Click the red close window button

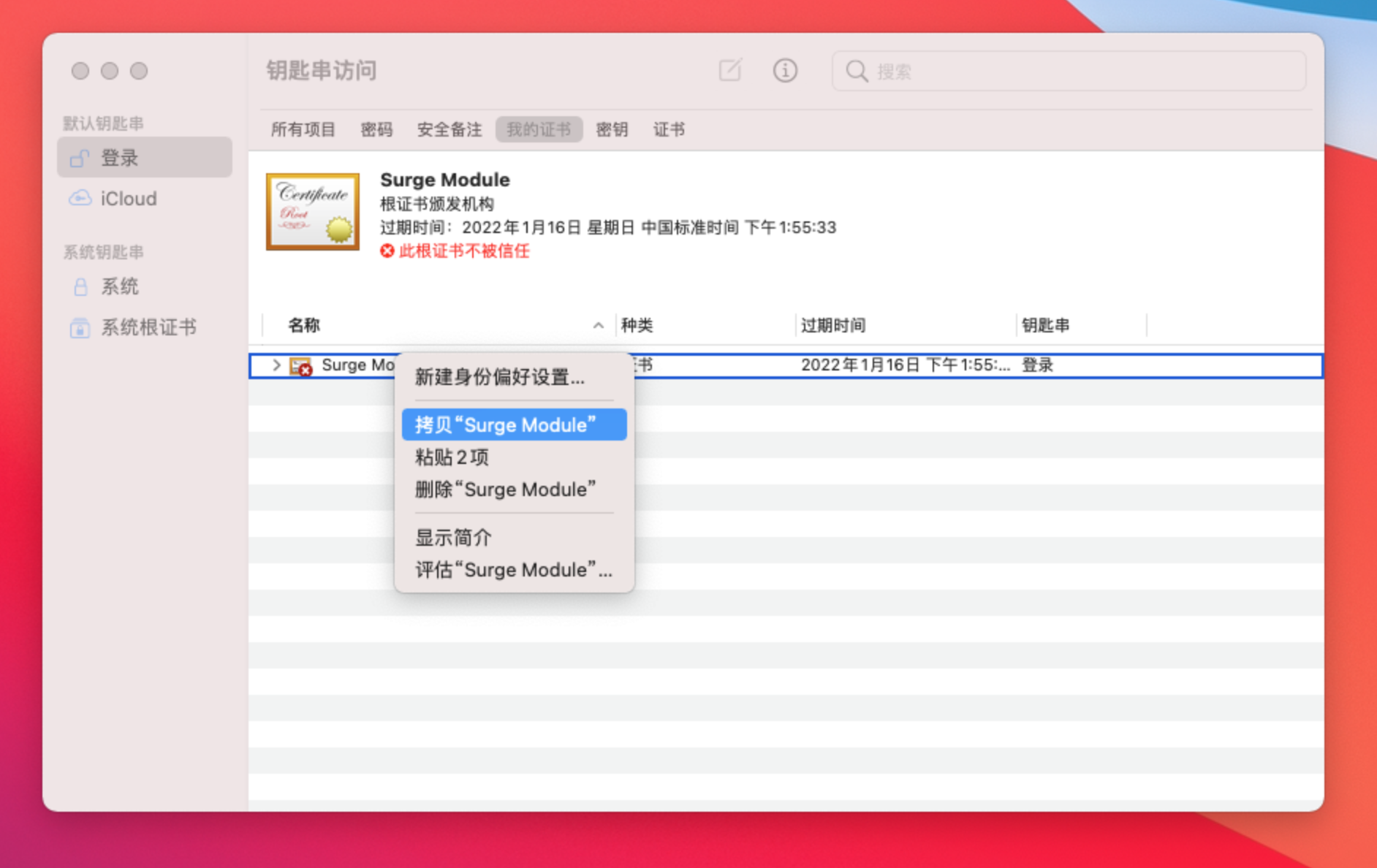(80, 71)
